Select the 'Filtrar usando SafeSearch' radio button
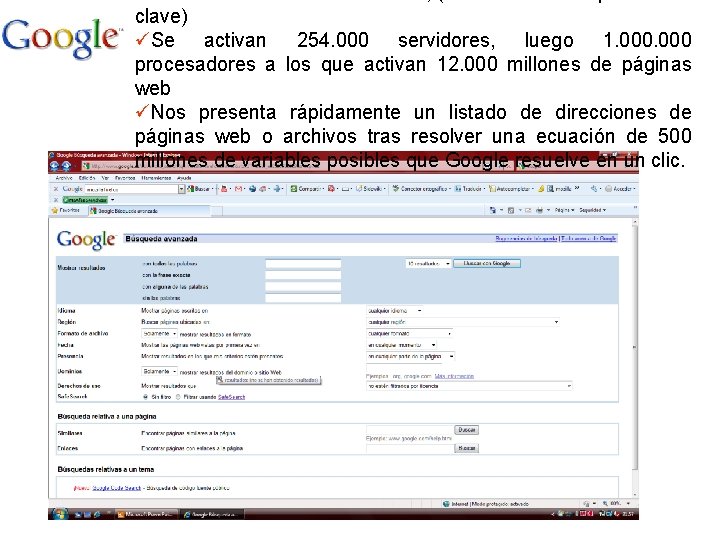Image resolution: width=720 pixels, height=540 pixels. point(178,397)
